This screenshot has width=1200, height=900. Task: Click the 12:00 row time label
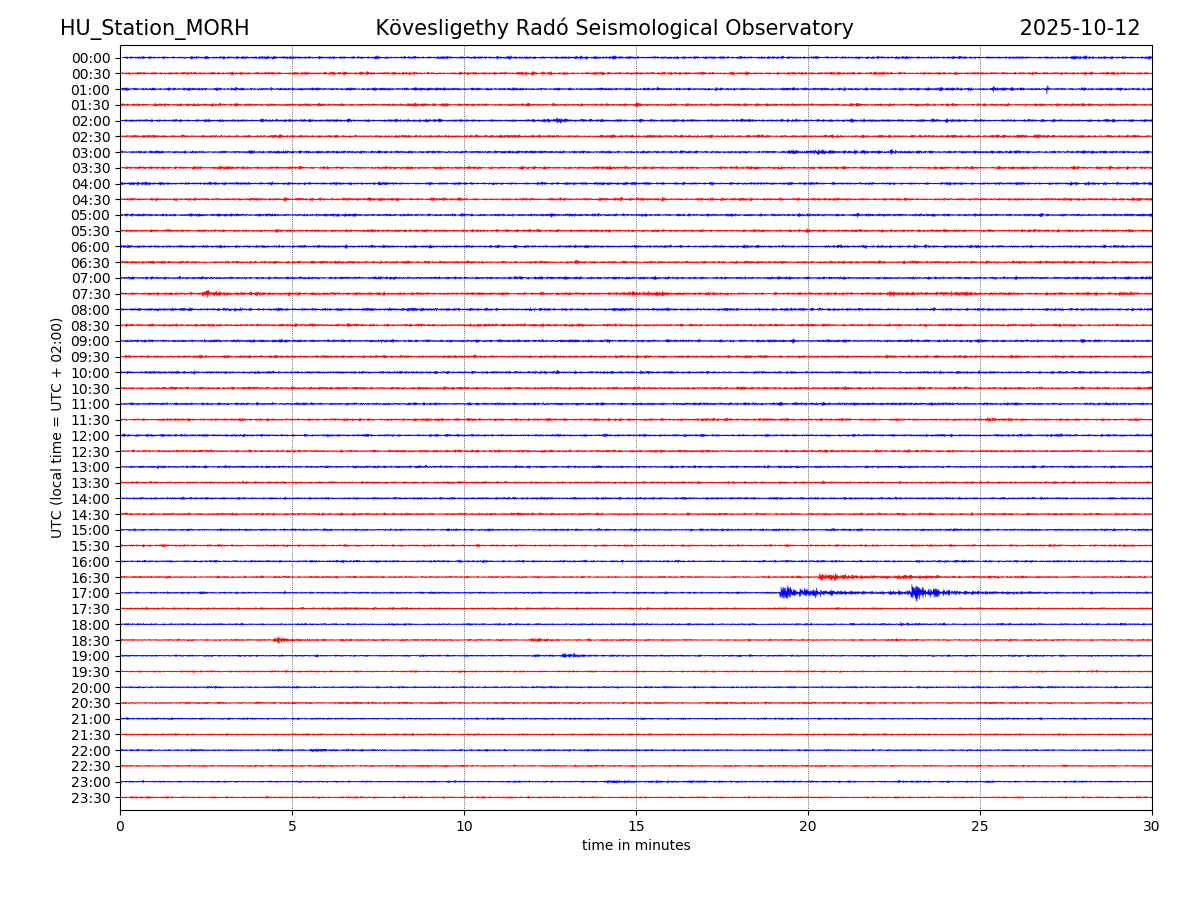pyautogui.click(x=91, y=436)
